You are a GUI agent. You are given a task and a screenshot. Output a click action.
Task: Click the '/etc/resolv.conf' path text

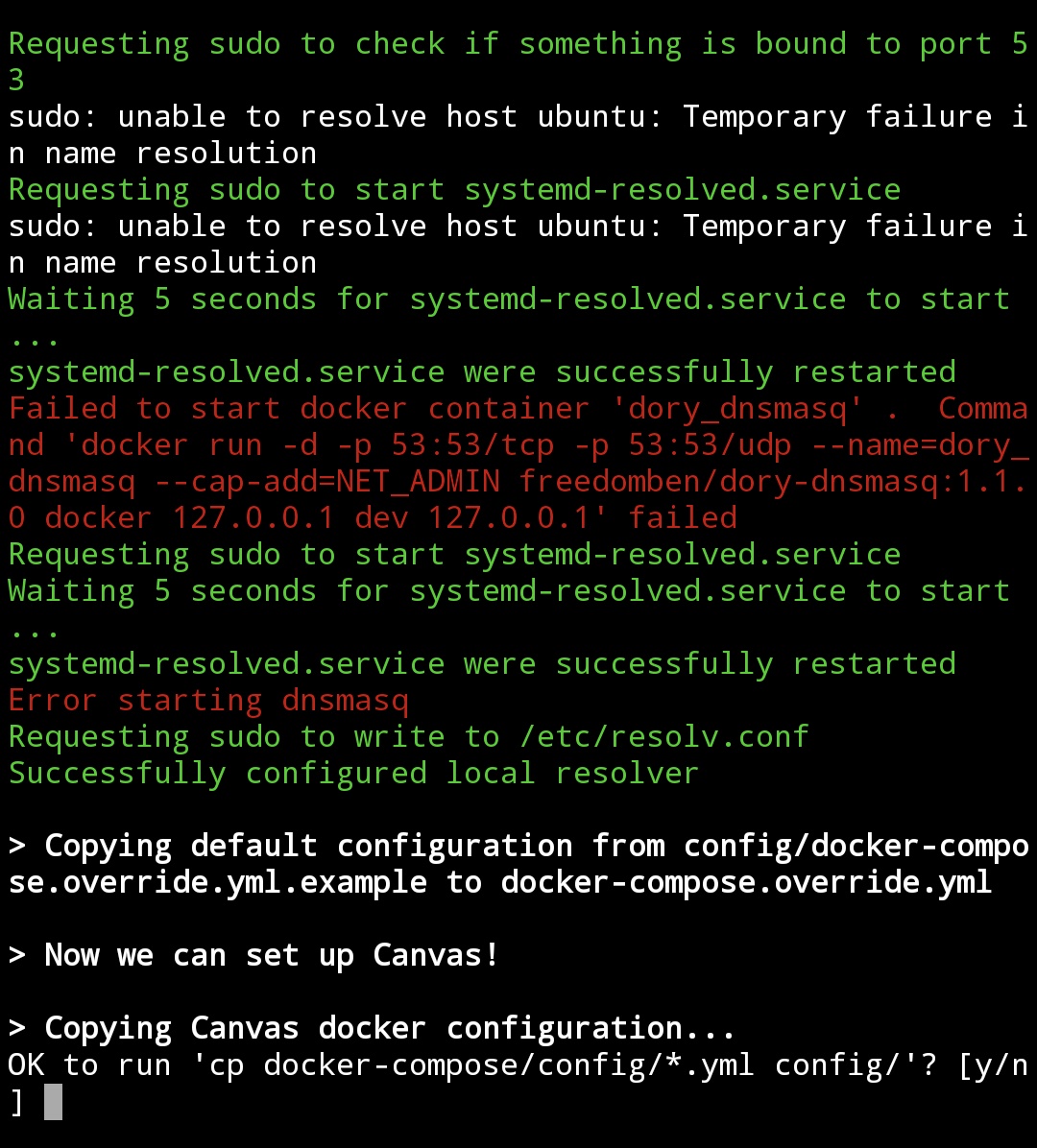(664, 736)
